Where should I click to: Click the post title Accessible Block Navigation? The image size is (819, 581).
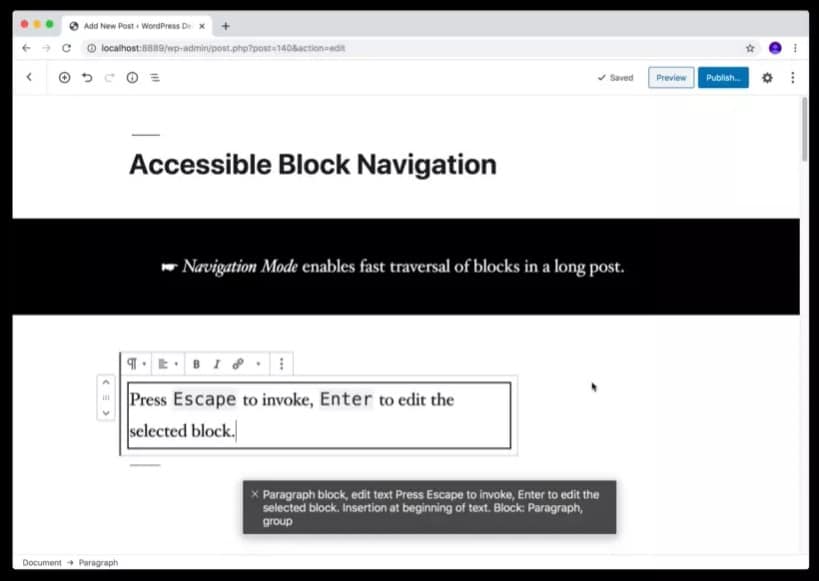313,165
